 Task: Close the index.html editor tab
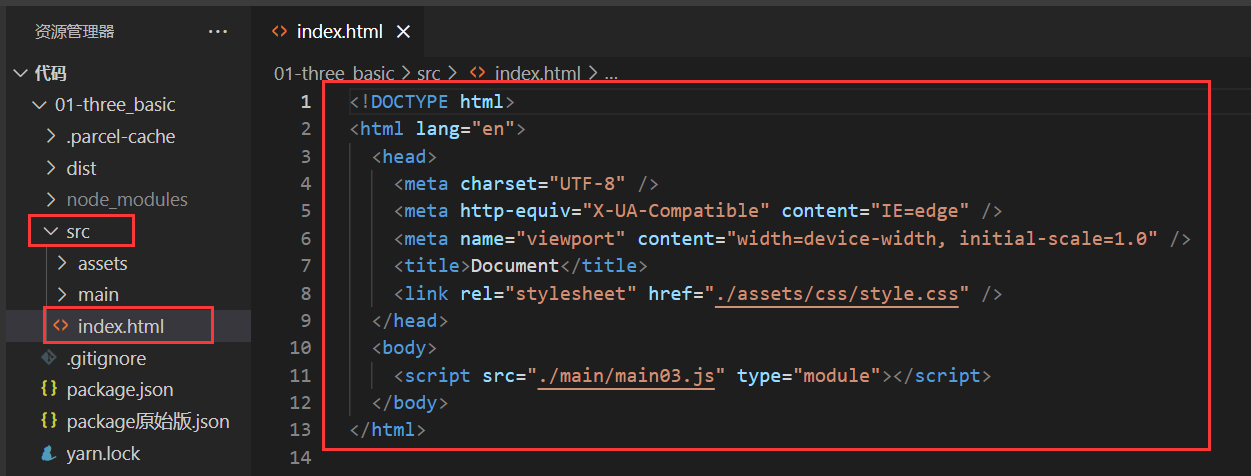tap(404, 32)
